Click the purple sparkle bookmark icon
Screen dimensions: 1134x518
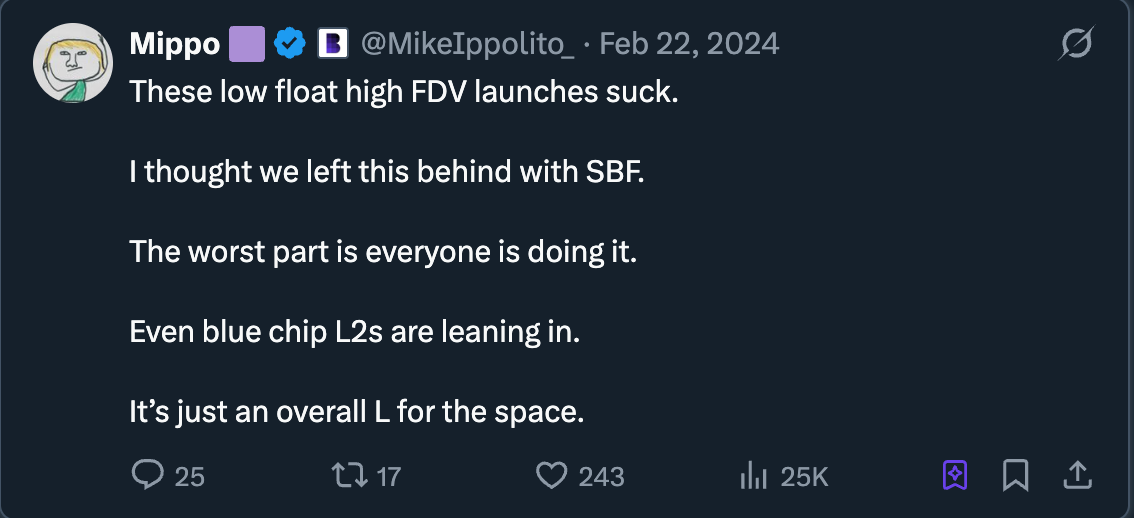click(x=955, y=476)
